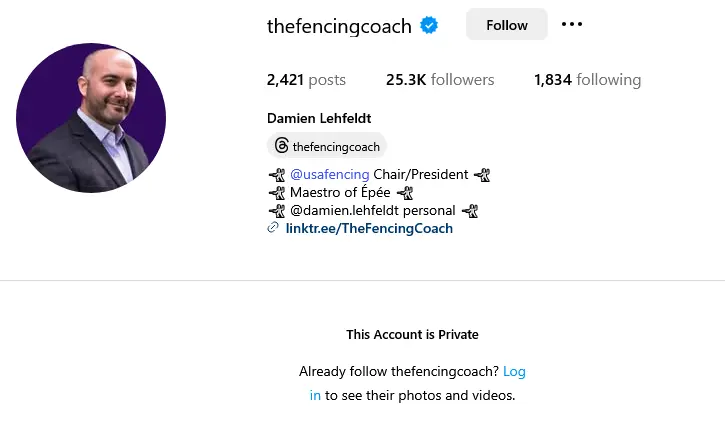Click the Threads logo icon
Image resolution: width=725 pixels, height=446 pixels.
click(x=282, y=147)
